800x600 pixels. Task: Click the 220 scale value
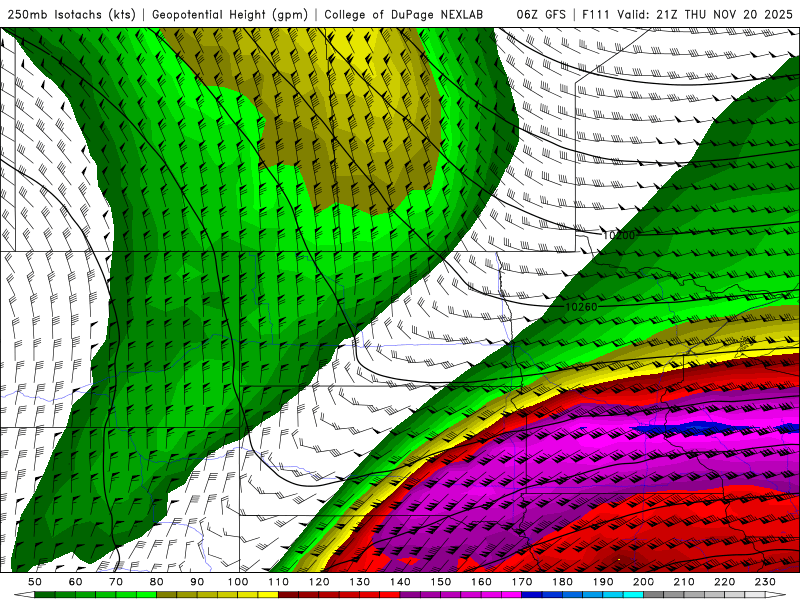click(725, 582)
